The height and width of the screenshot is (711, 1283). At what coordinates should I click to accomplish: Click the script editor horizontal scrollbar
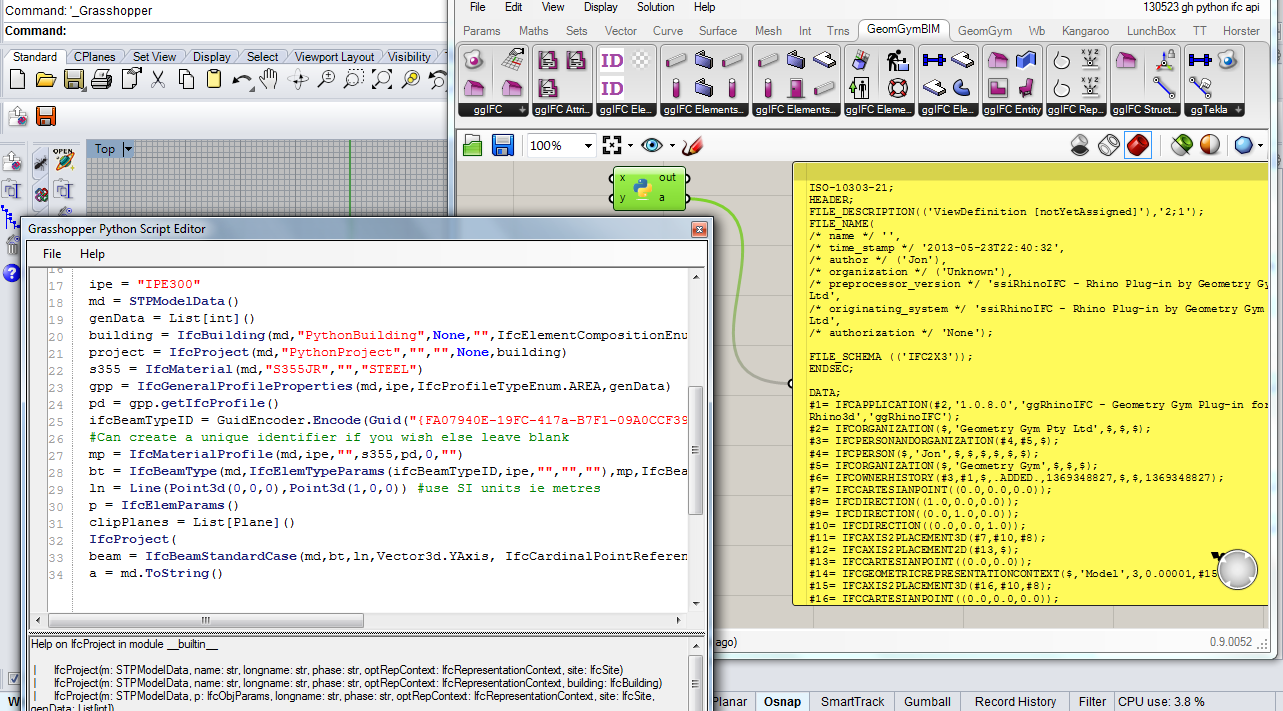click(x=207, y=620)
